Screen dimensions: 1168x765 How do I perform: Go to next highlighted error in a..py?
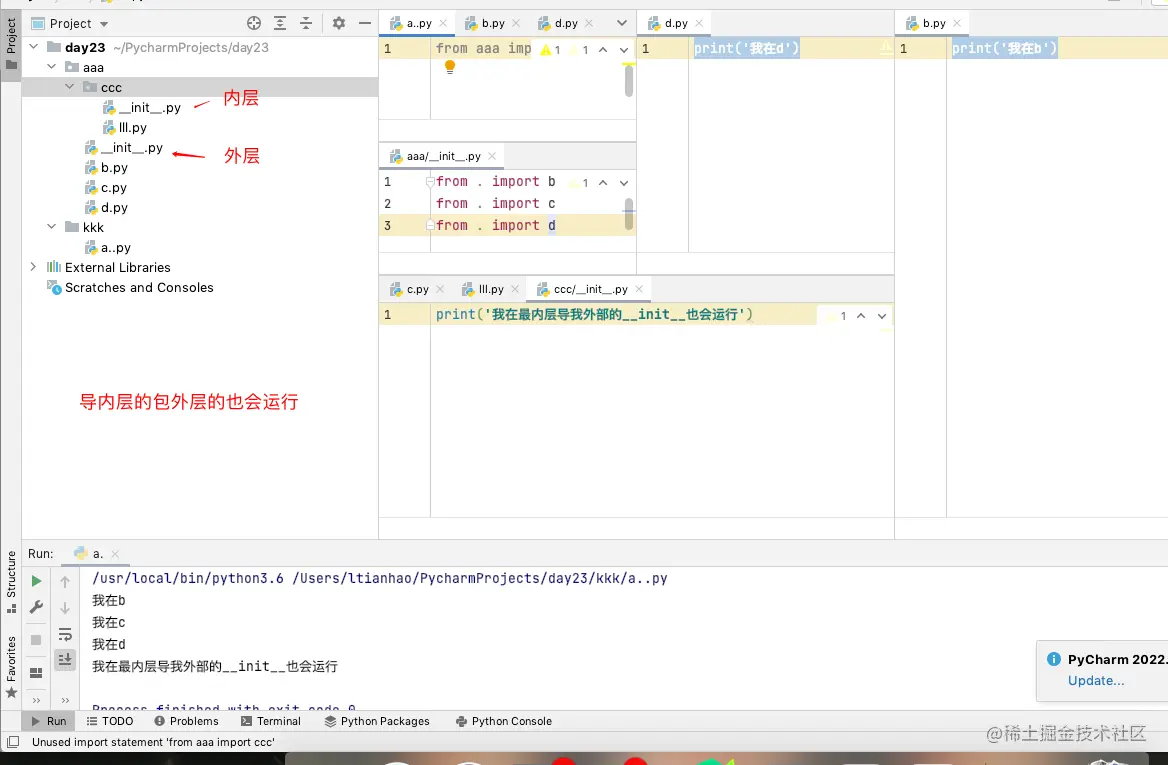[x=623, y=50]
